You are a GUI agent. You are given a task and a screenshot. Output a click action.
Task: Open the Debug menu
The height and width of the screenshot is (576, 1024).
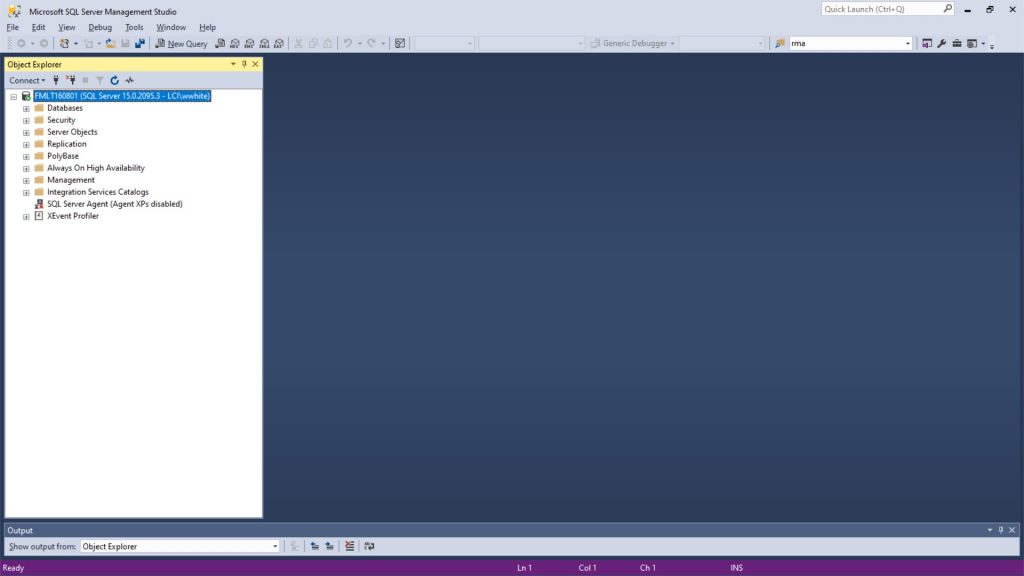[100, 27]
